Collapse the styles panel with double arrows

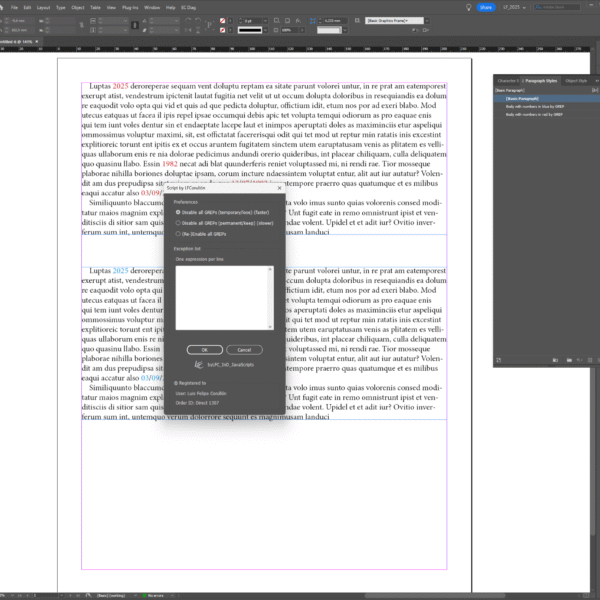(596, 81)
